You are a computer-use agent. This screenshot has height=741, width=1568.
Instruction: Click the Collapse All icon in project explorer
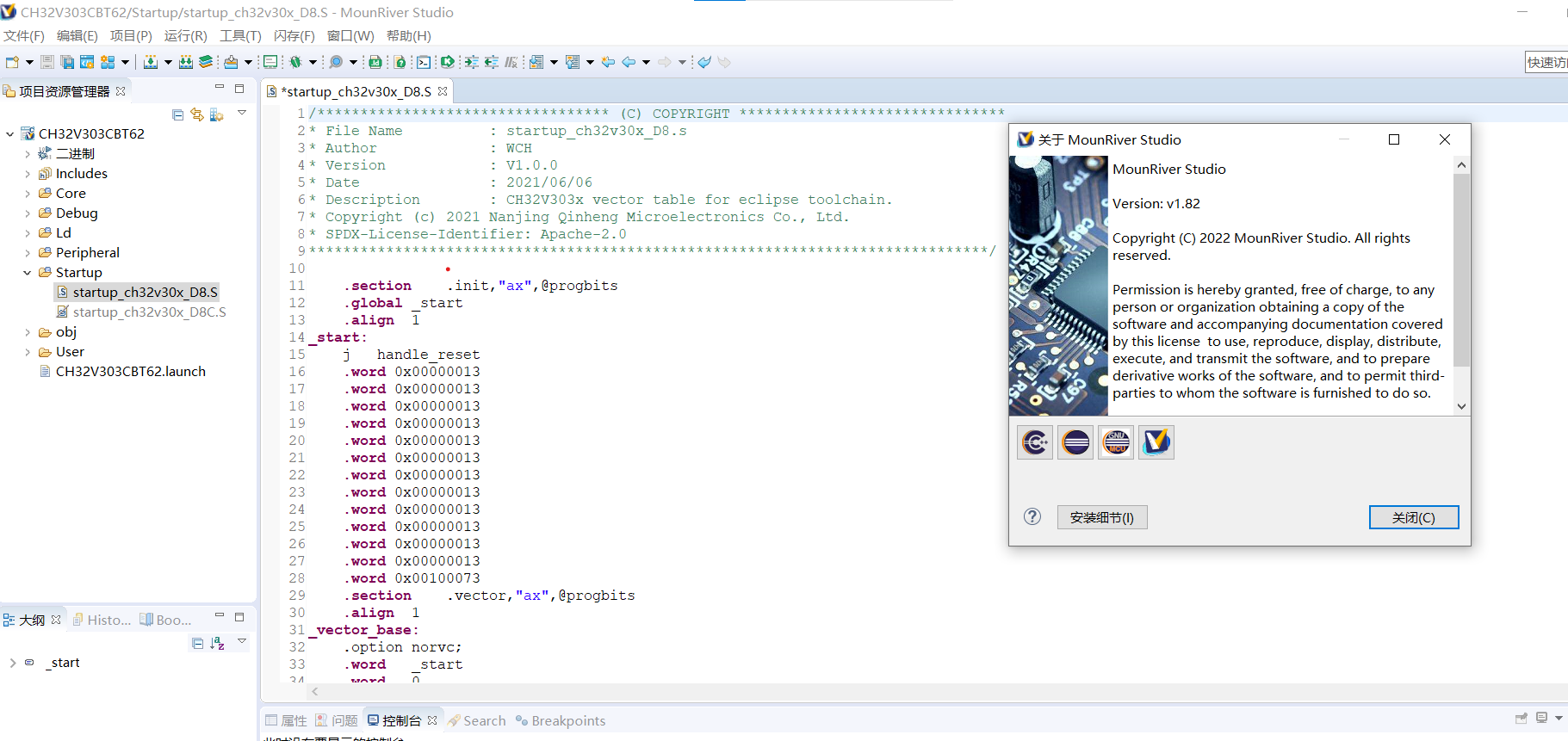(177, 114)
